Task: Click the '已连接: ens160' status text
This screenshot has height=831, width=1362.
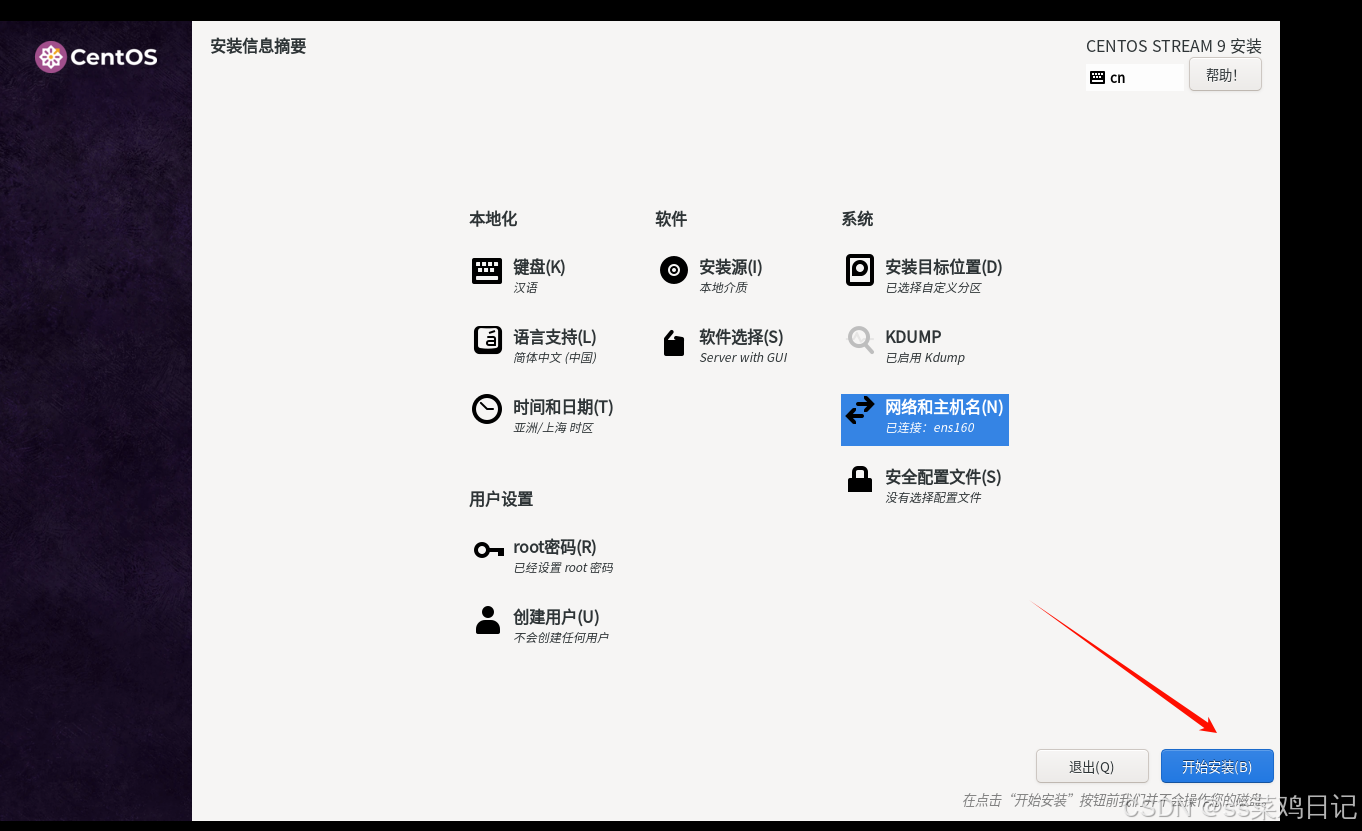Action: [930, 428]
